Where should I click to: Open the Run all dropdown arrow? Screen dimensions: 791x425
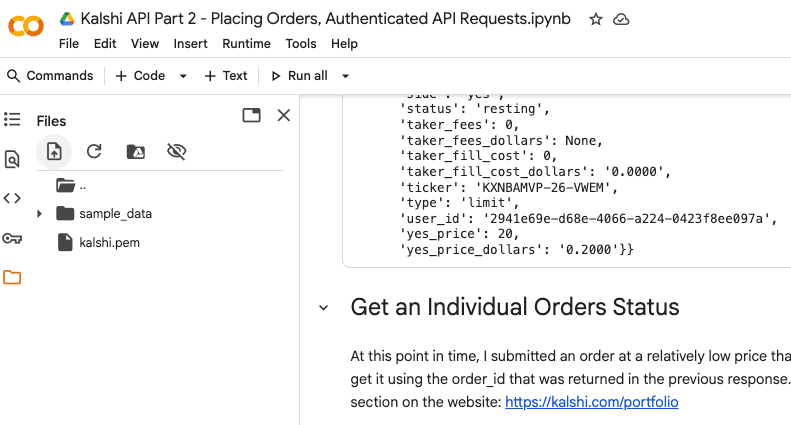(x=345, y=76)
